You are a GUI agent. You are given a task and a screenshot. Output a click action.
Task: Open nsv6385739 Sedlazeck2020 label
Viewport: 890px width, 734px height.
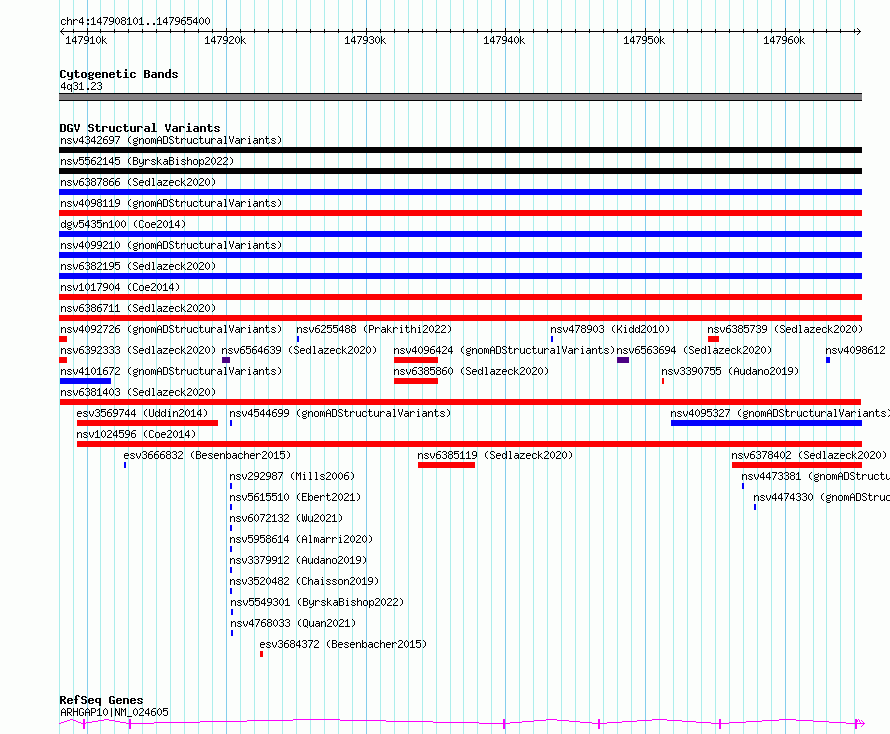click(785, 329)
